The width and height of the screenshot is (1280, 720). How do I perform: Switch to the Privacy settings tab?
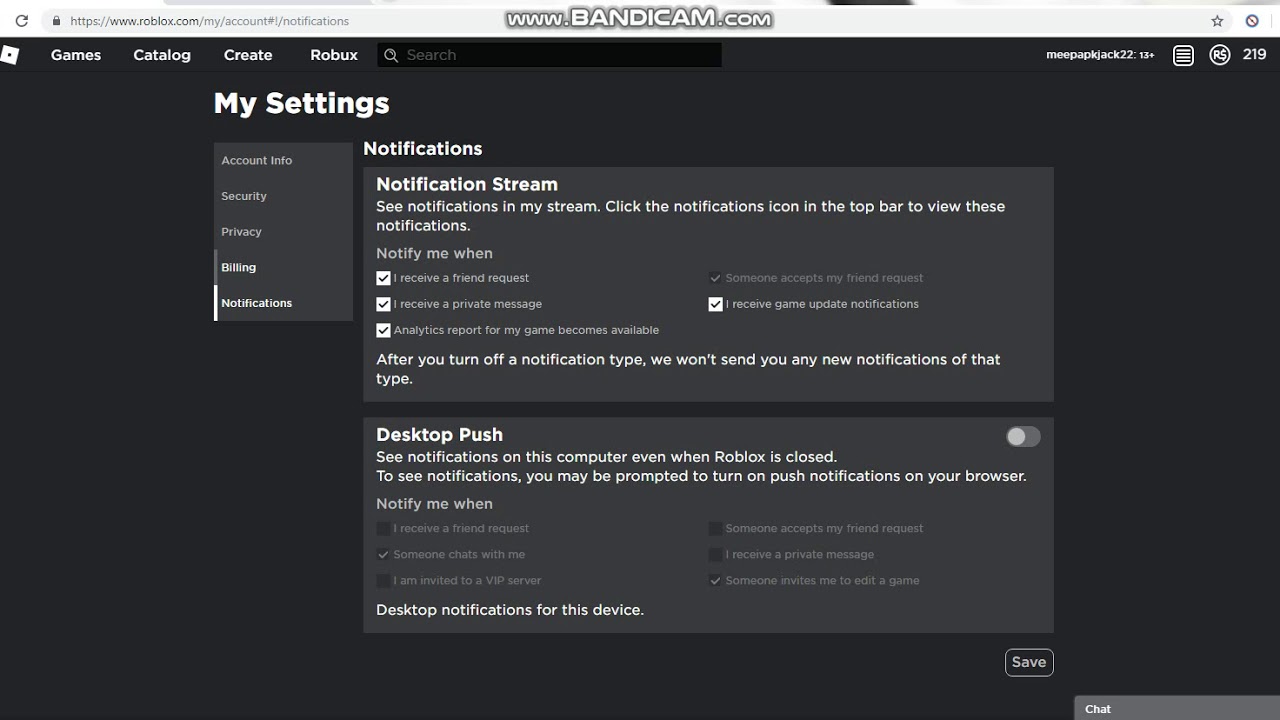click(x=241, y=232)
